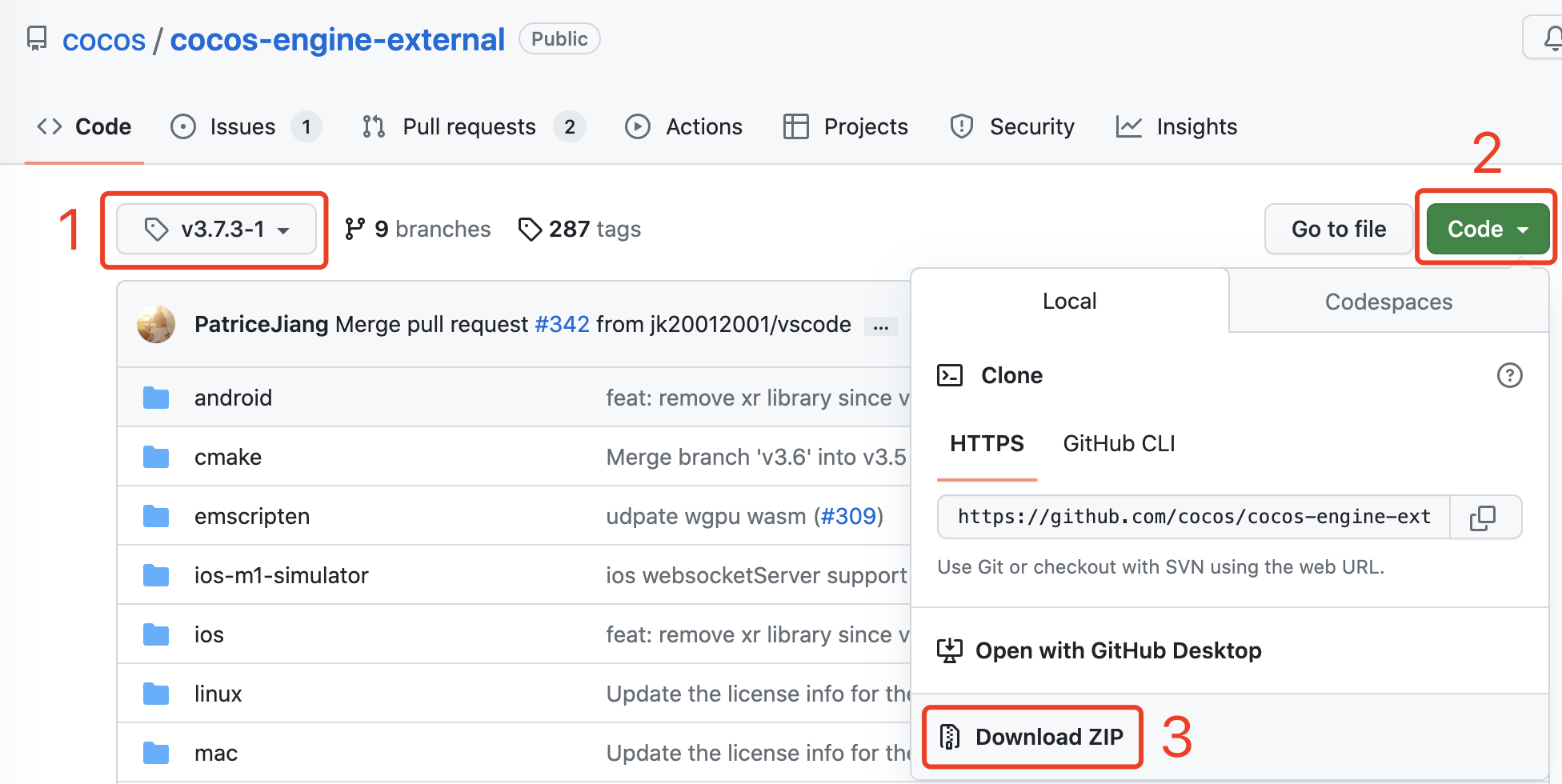Image resolution: width=1562 pixels, height=784 pixels.
Task: Open the #309 link in emscripten commit
Action: coord(848,516)
